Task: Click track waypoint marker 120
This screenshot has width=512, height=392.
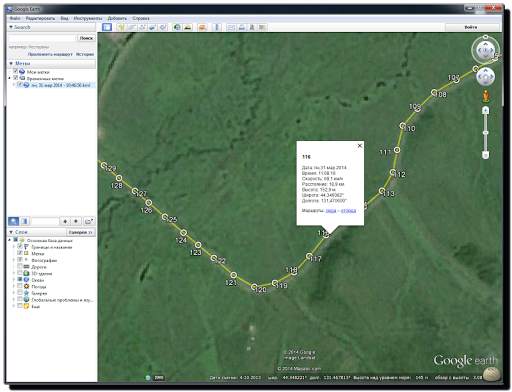Action: click(254, 287)
